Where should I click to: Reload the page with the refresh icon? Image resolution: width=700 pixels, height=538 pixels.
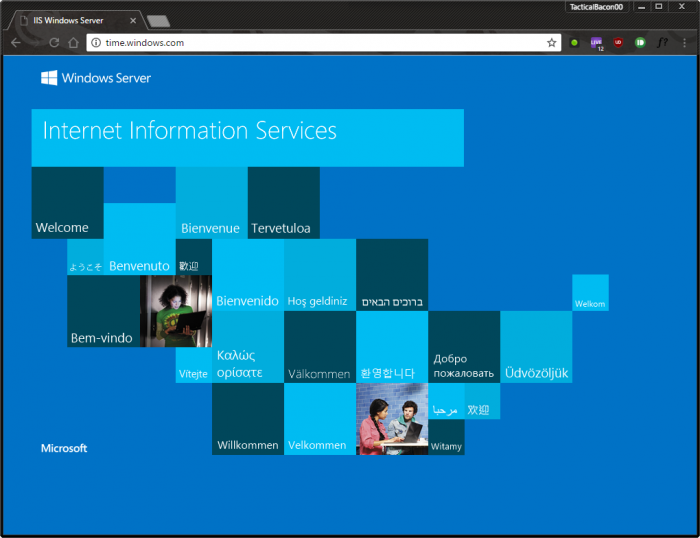coord(54,42)
